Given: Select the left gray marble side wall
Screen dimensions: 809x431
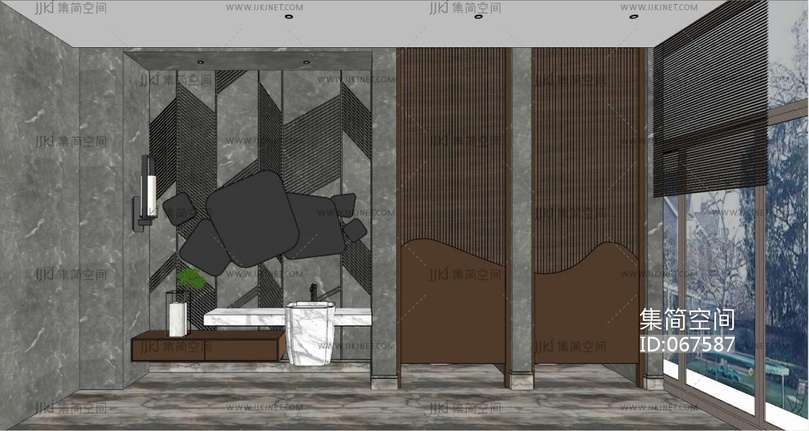Looking at the screenshot, I should click(x=40, y=220).
